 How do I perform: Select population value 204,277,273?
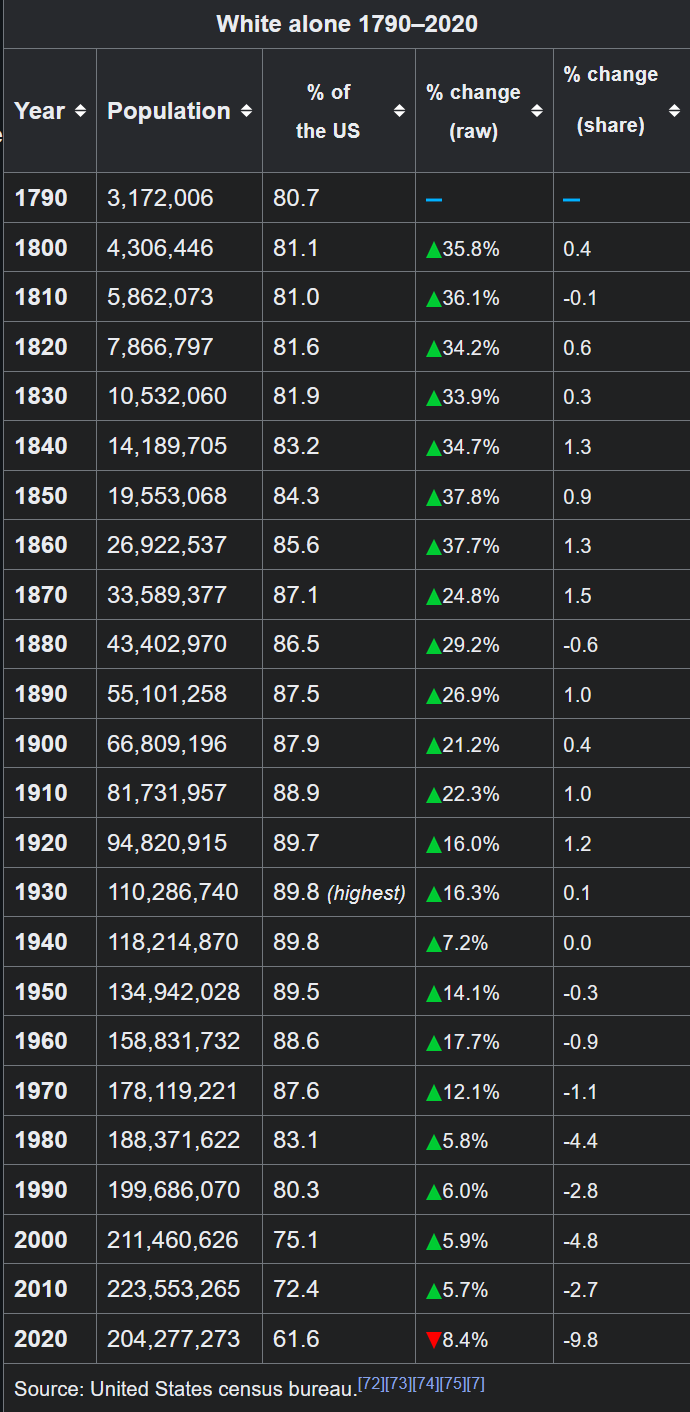point(174,1338)
